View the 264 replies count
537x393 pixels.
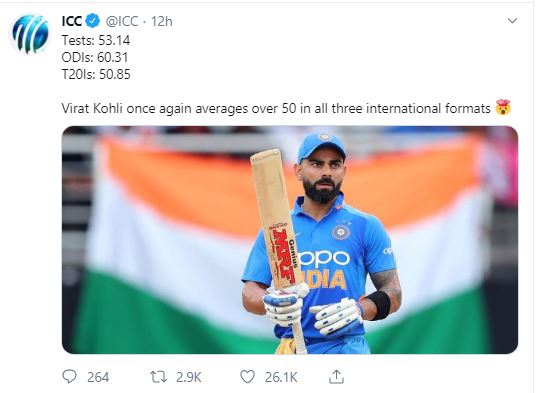point(98,377)
